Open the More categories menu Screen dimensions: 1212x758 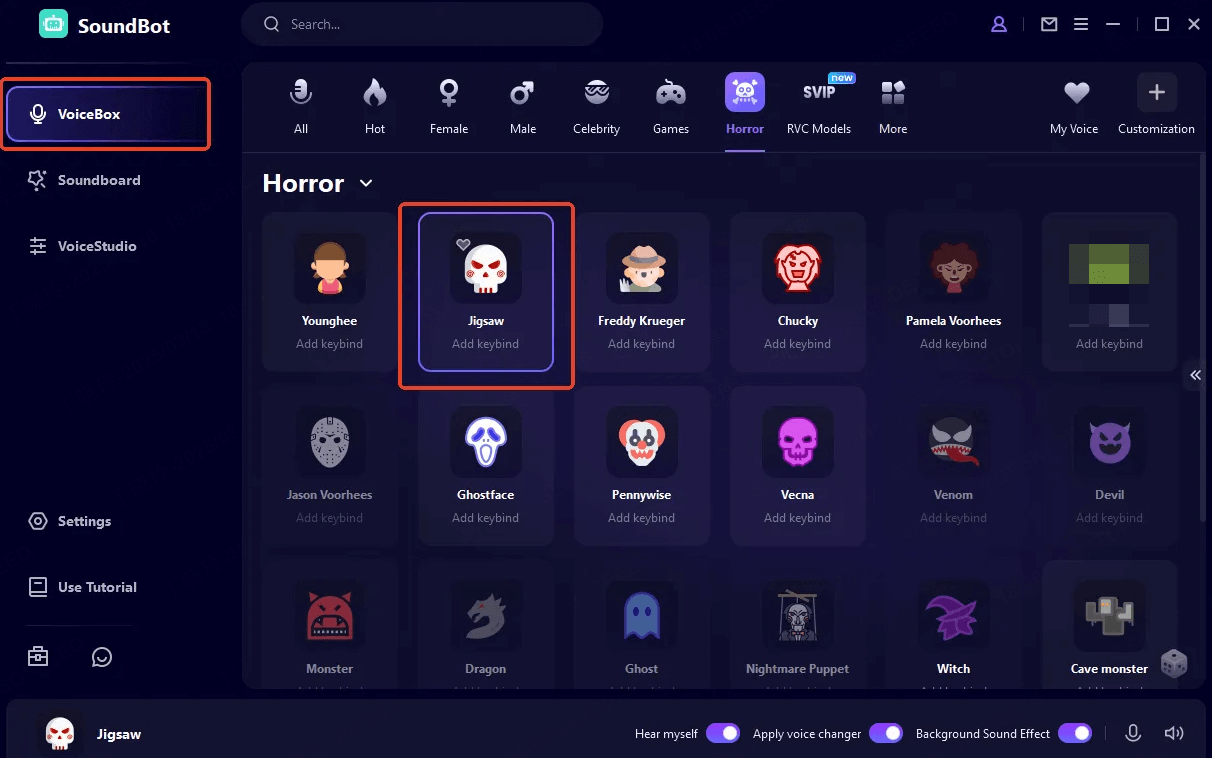(x=893, y=107)
